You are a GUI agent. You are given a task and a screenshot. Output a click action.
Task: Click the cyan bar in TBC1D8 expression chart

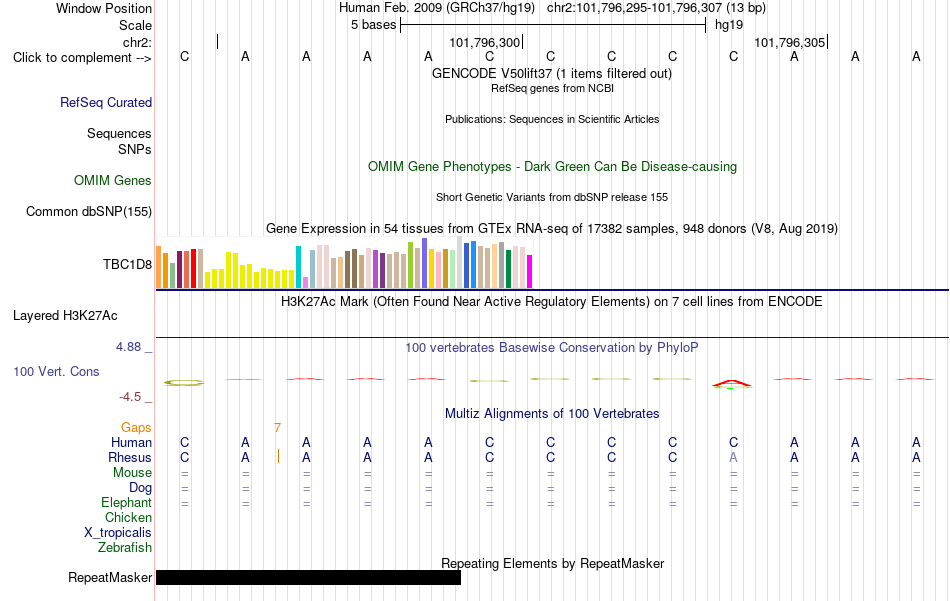(298, 267)
